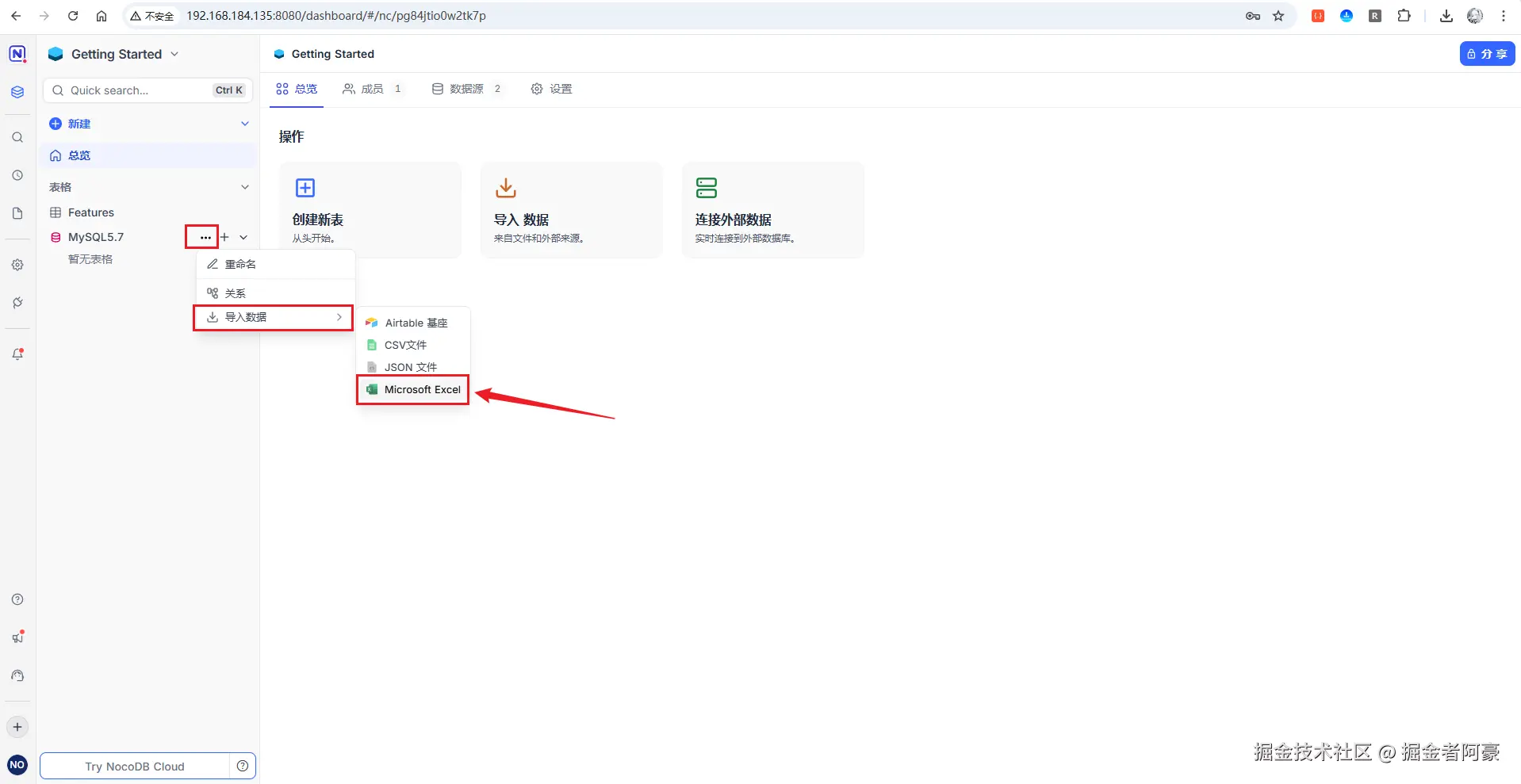Switch to the 成员 tab
This screenshot has width=1521, height=784.
(372, 89)
